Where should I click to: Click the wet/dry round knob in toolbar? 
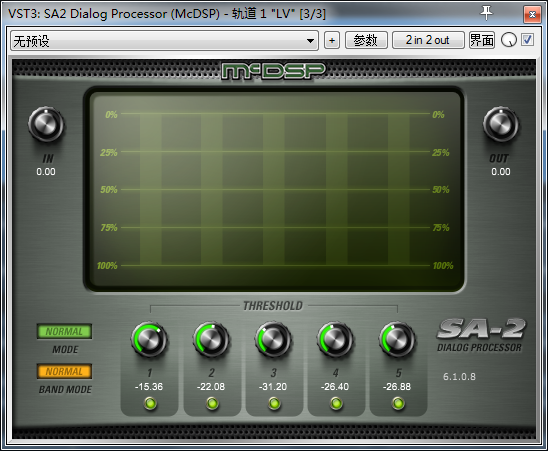pyautogui.click(x=509, y=40)
